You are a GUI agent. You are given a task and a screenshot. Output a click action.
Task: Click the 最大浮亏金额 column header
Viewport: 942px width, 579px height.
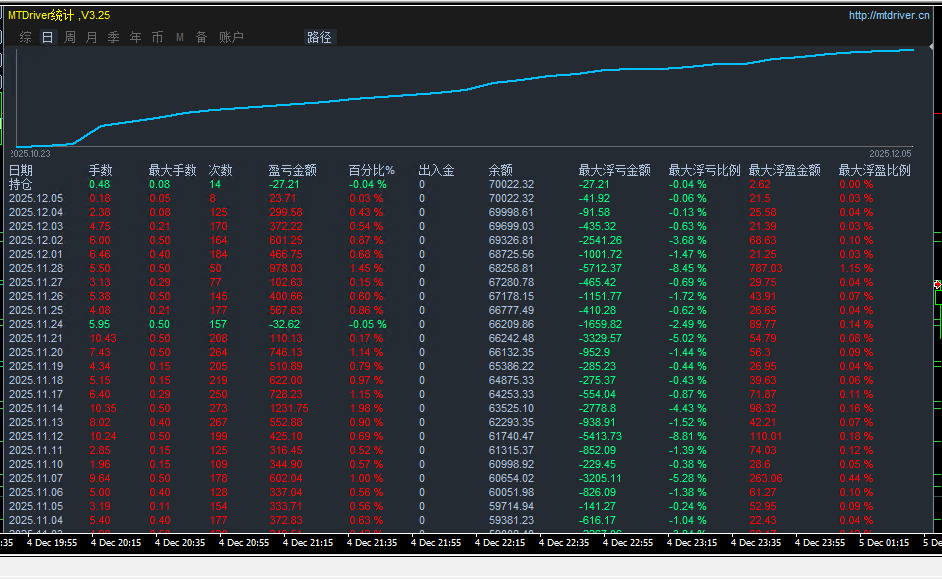point(614,171)
